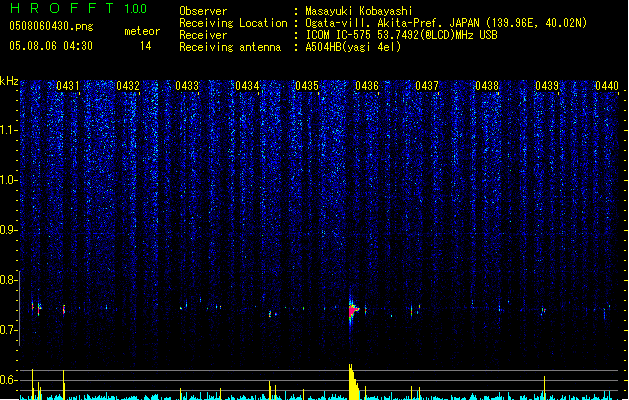The image size is (629, 400).
Task: Click the 0434 time marker
Action: 247,86
